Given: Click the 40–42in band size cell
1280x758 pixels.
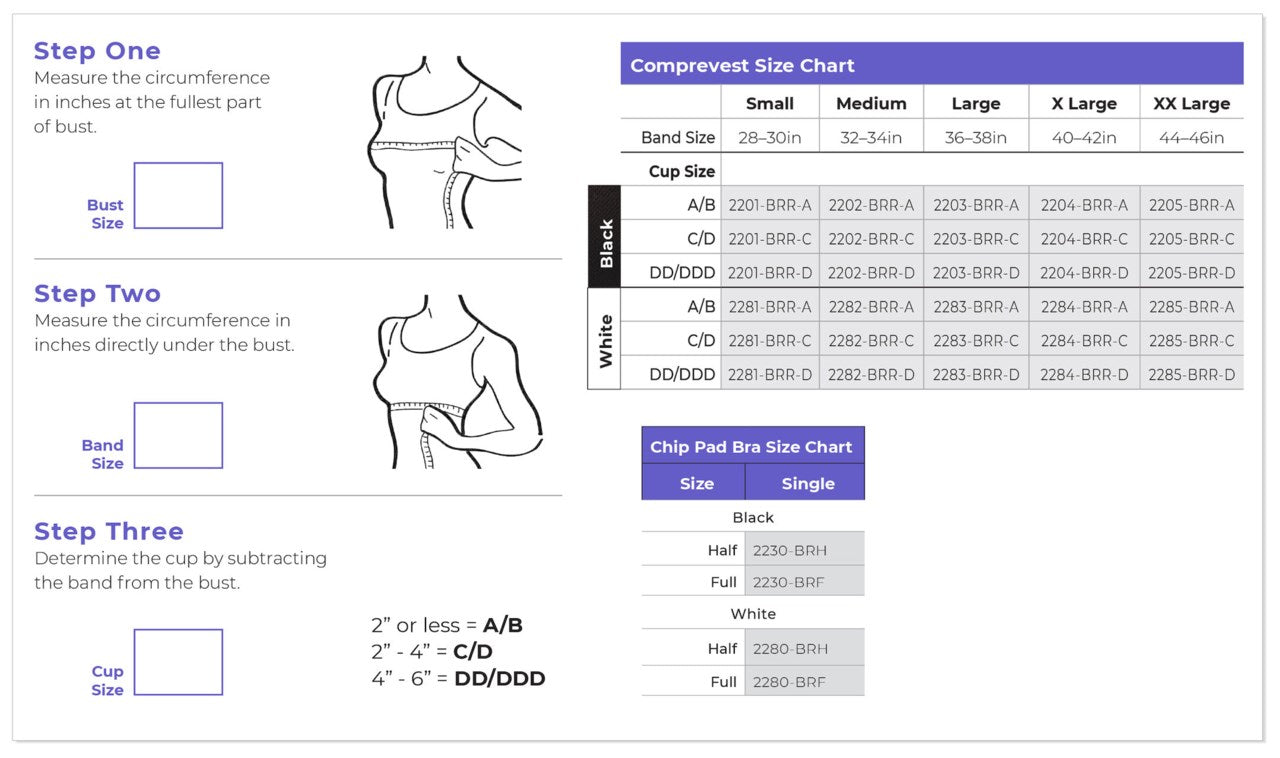Looking at the screenshot, I should tap(1084, 138).
